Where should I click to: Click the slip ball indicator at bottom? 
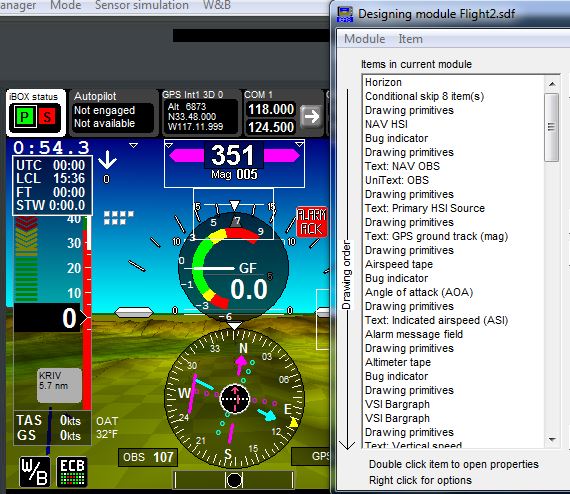[234, 480]
